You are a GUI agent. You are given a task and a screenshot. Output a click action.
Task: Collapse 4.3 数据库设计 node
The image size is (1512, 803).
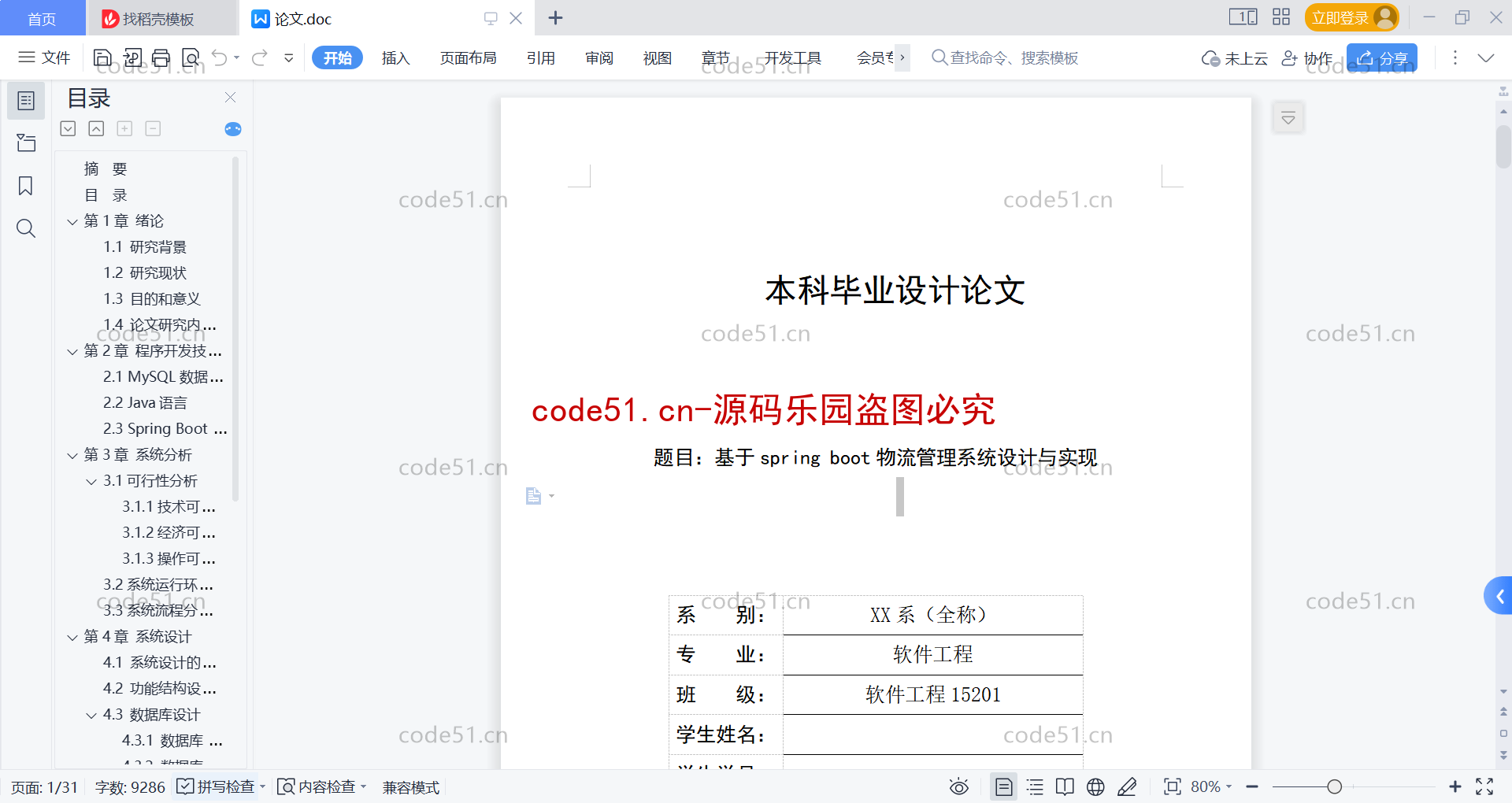[91, 715]
